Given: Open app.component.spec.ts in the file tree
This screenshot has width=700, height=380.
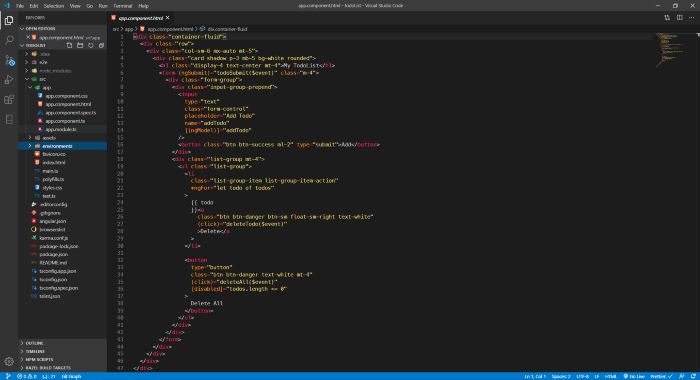Looking at the screenshot, I should point(62,113).
